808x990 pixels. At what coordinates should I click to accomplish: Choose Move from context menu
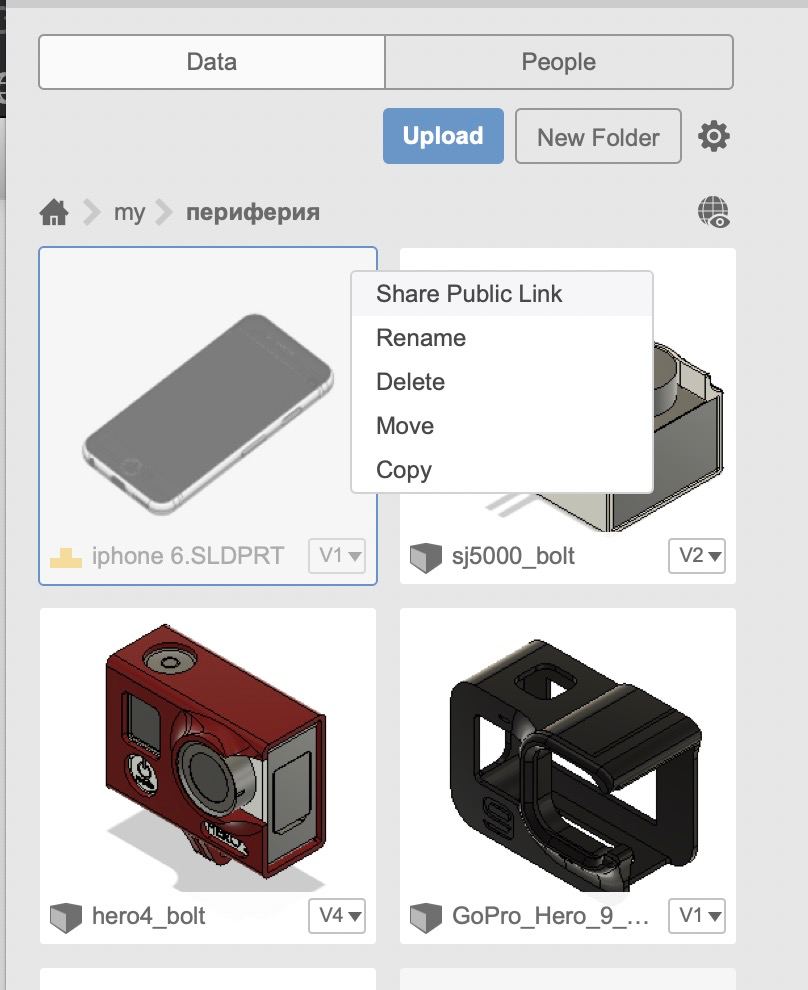502,426
